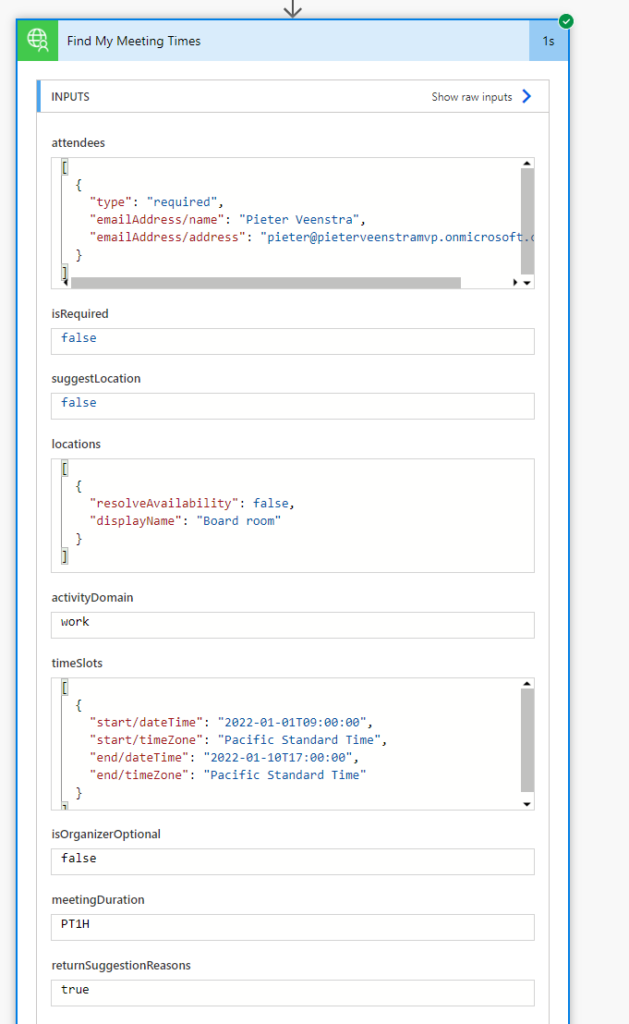The image size is (629, 1024).
Task: Click the start/dateTime value 2022-01-01T09:00:00
Action: pyautogui.click(x=292, y=722)
